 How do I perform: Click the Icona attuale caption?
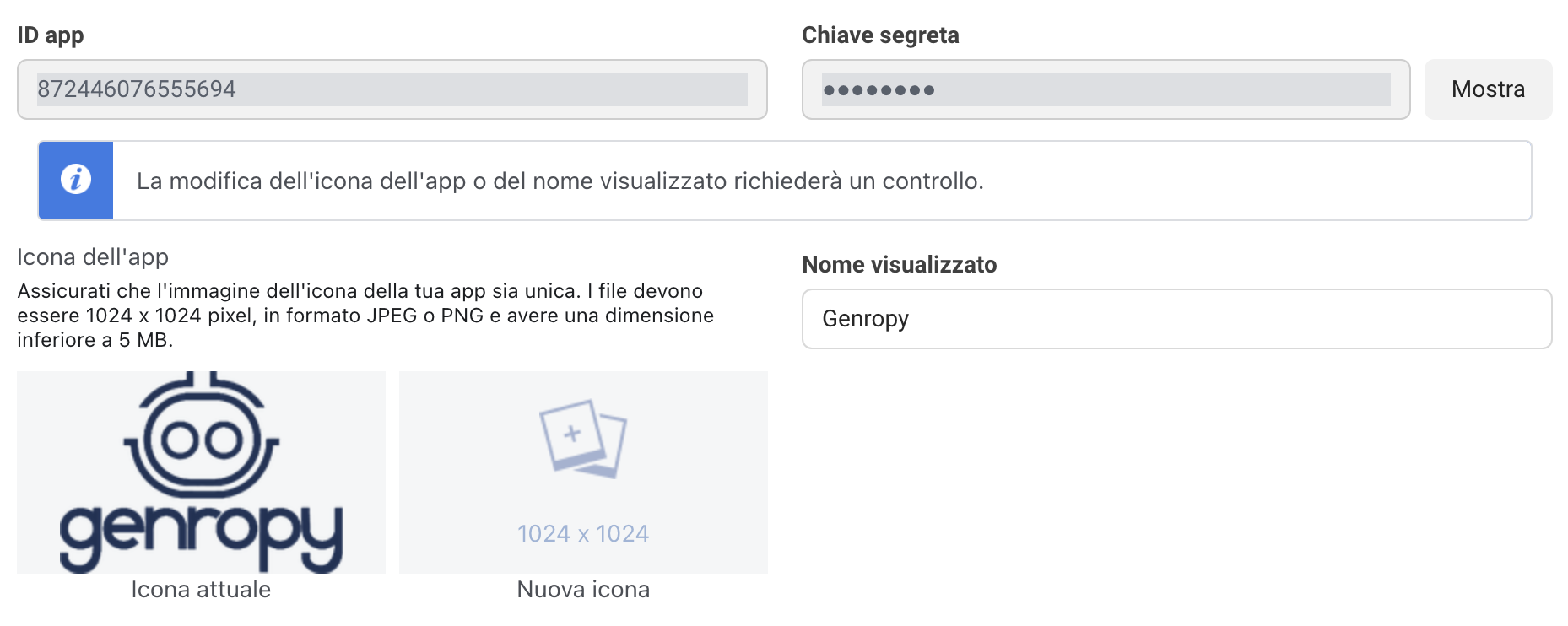click(x=201, y=590)
